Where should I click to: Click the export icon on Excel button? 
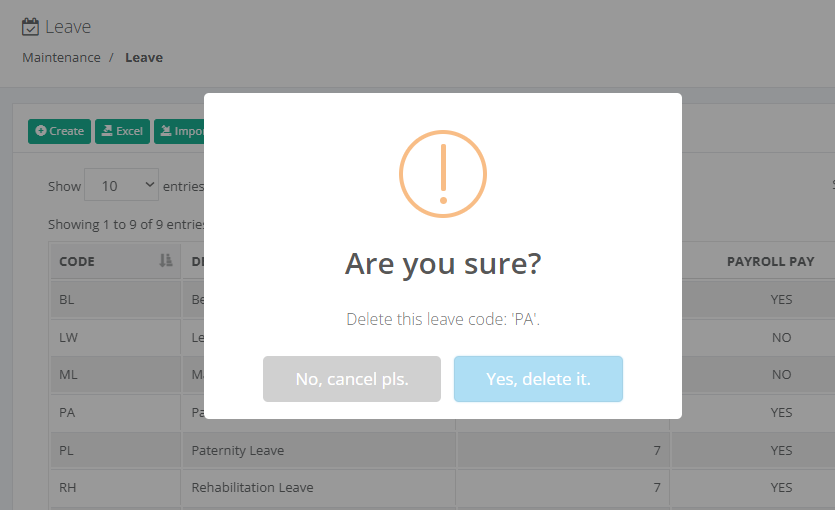pyautogui.click(x=107, y=130)
